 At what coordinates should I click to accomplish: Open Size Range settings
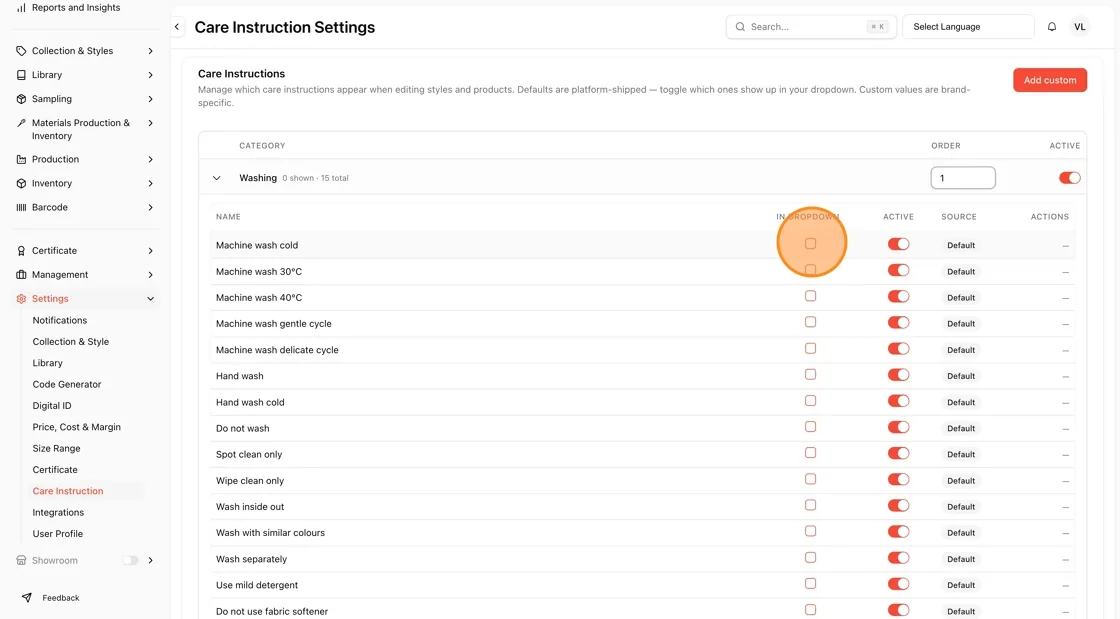coord(56,448)
